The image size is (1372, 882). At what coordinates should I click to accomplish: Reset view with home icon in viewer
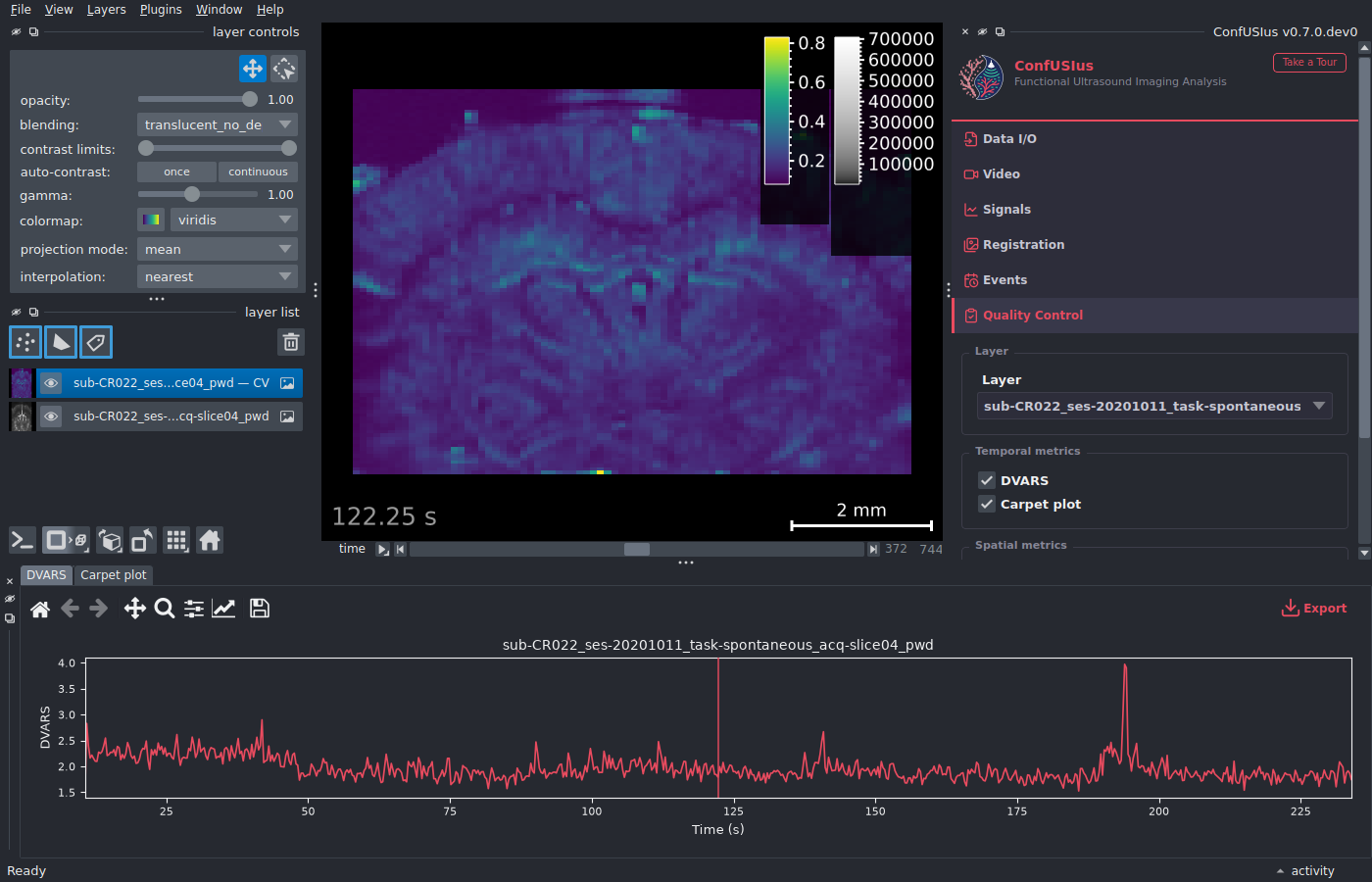(210, 540)
